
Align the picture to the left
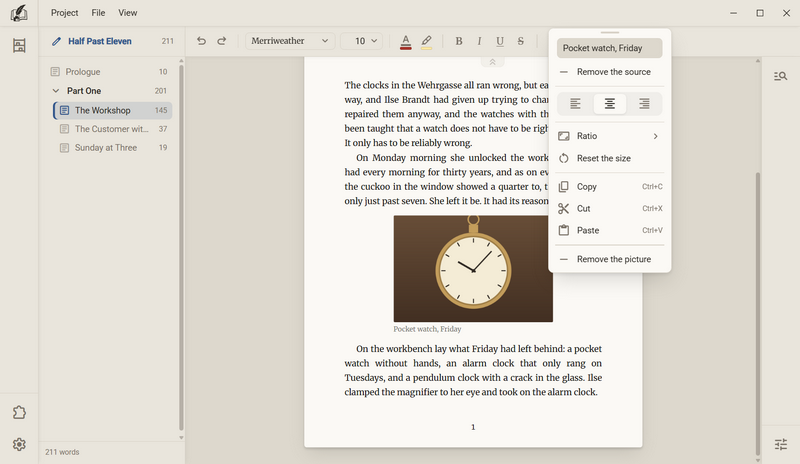pyautogui.click(x=575, y=104)
